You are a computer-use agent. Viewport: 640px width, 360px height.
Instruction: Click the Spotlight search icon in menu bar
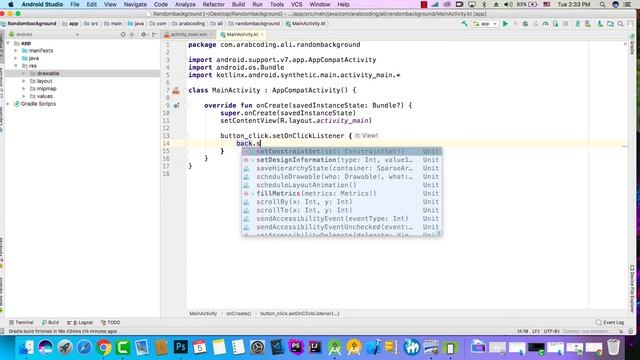click(602, 4)
